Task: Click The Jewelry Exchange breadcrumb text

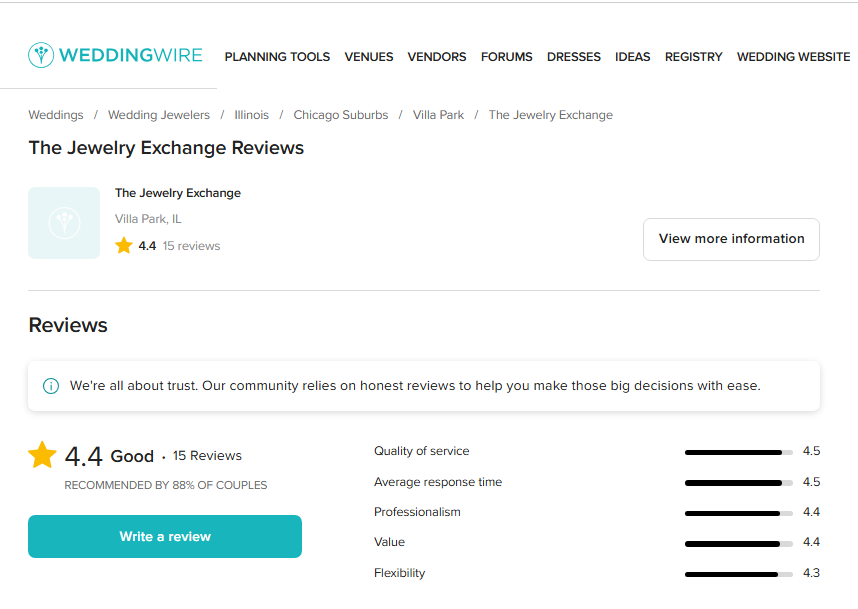Action: tap(550, 115)
